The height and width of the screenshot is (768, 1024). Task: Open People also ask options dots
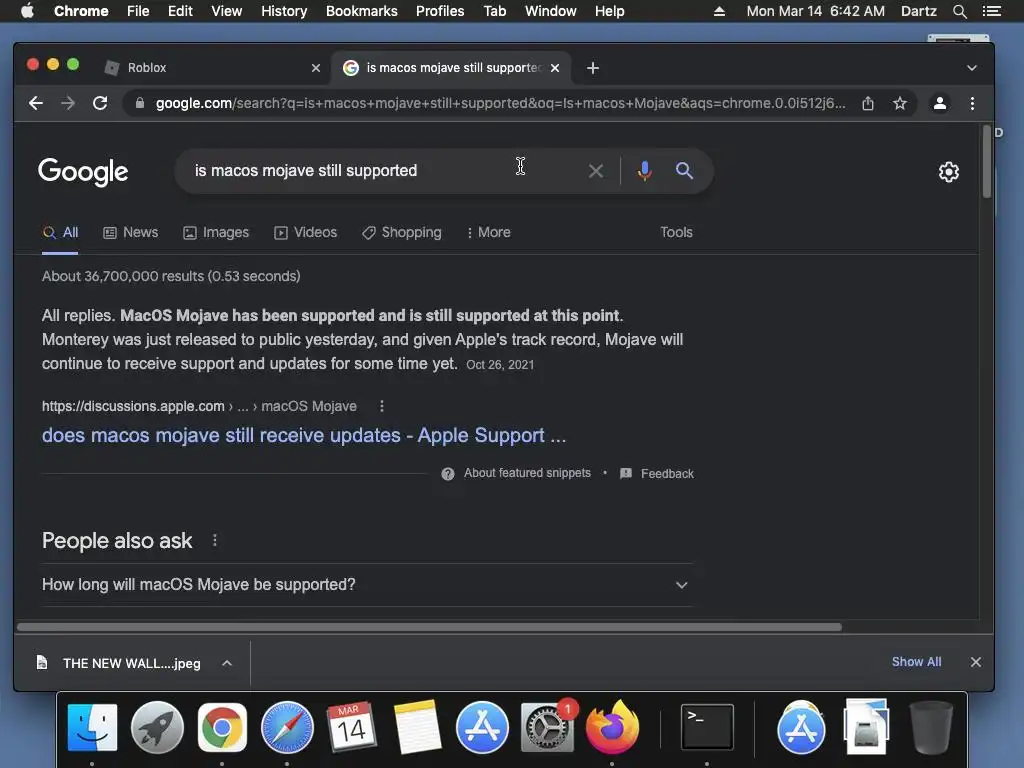click(x=215, y=540)
